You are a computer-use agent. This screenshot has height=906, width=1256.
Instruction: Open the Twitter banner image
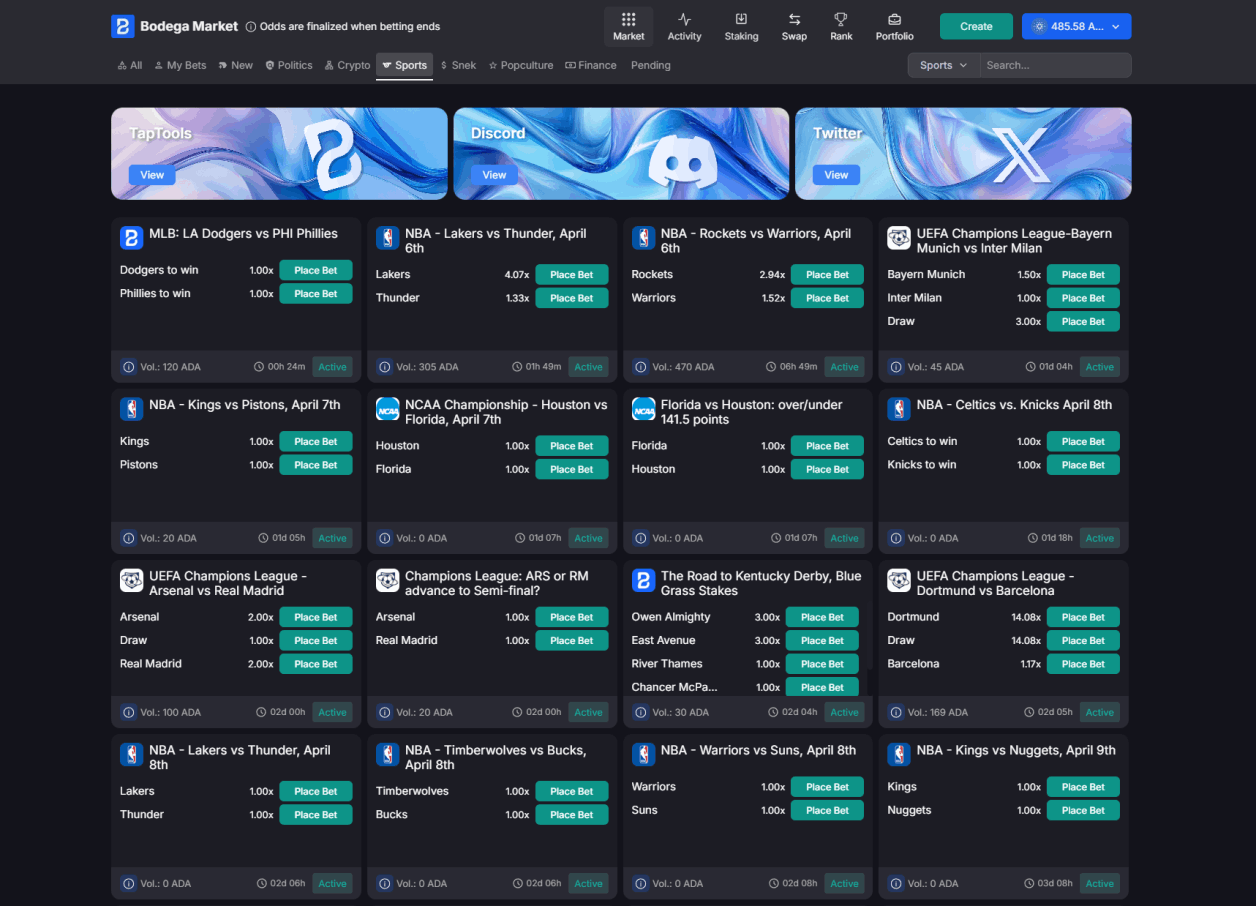(963, 154)
